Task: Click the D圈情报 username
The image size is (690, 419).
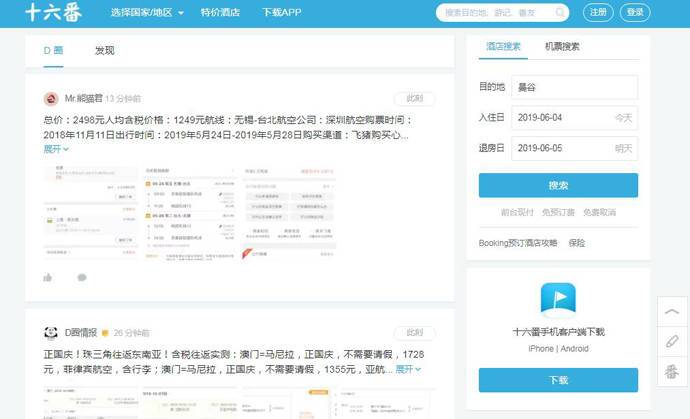Action: 81,333
